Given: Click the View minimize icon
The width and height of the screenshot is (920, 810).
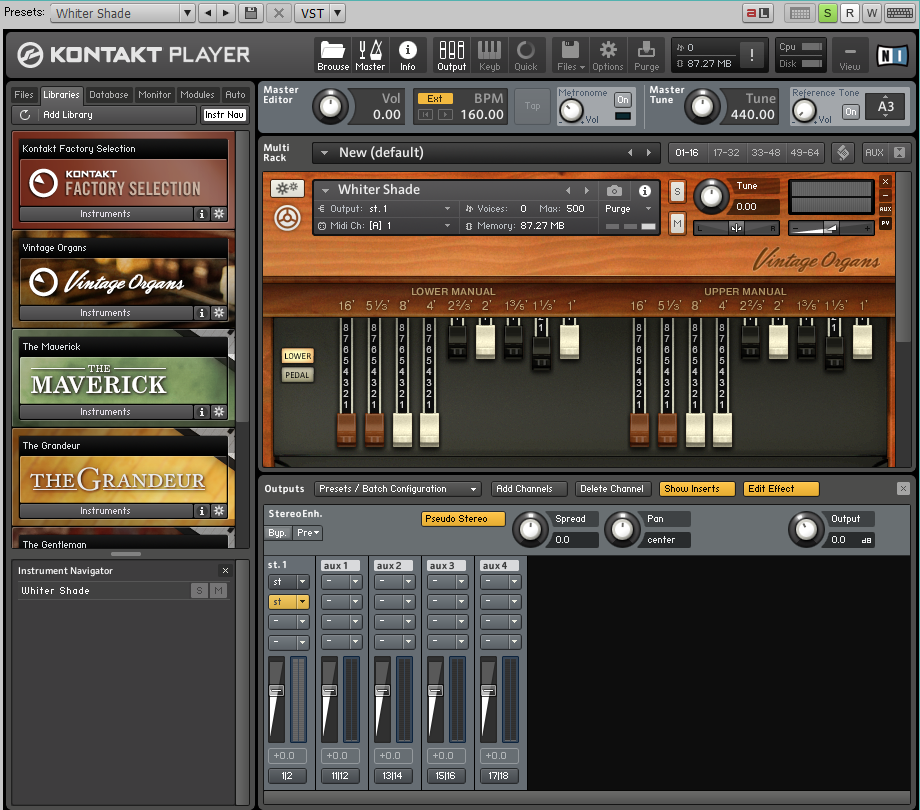Looking at the screenshot, I should click(x=850, y=55).
